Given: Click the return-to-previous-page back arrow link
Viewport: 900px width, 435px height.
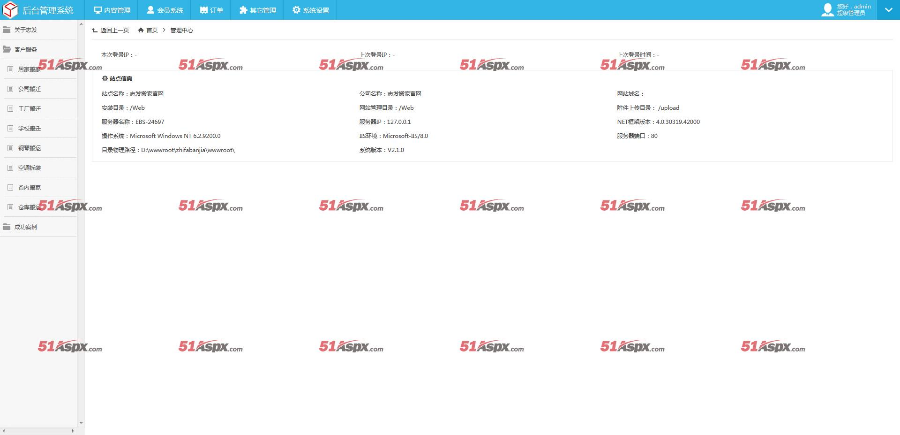Looking at the screenshot, I should coord(110,30).
